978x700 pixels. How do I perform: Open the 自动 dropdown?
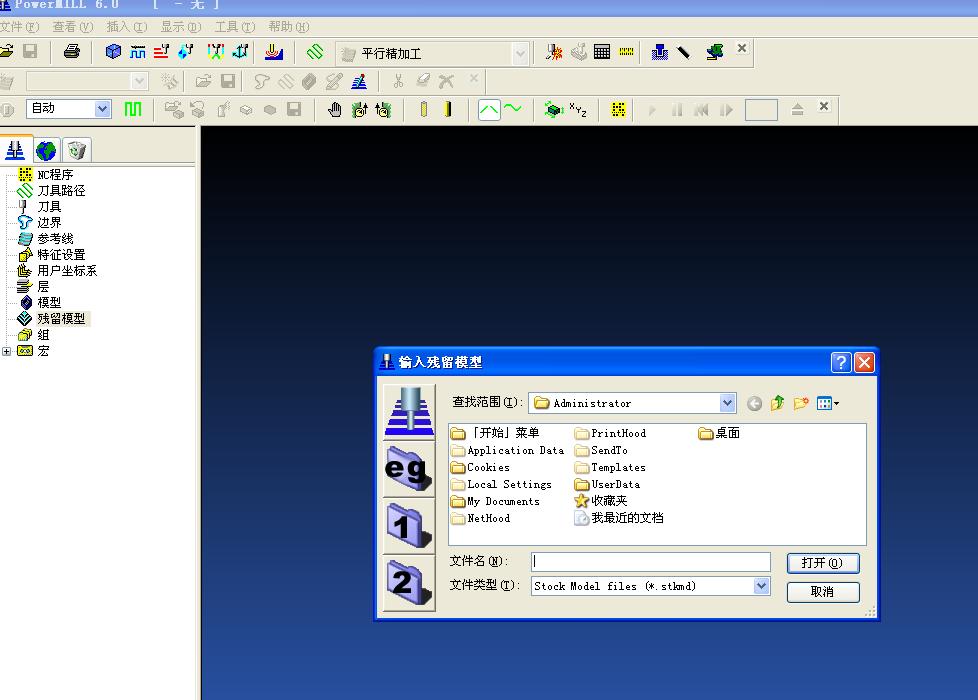click(102, 109)
